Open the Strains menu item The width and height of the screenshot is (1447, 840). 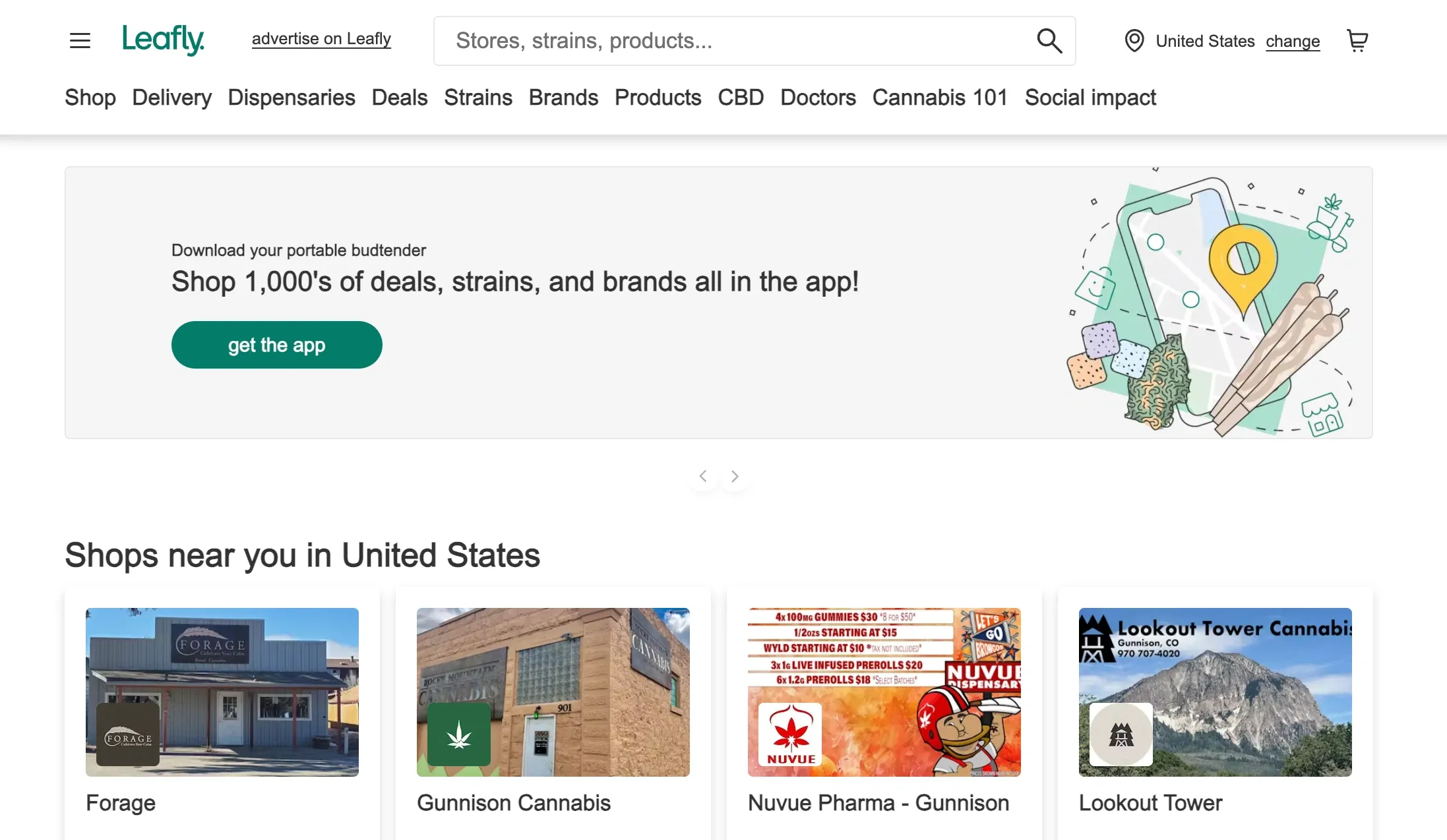(478, 98)
